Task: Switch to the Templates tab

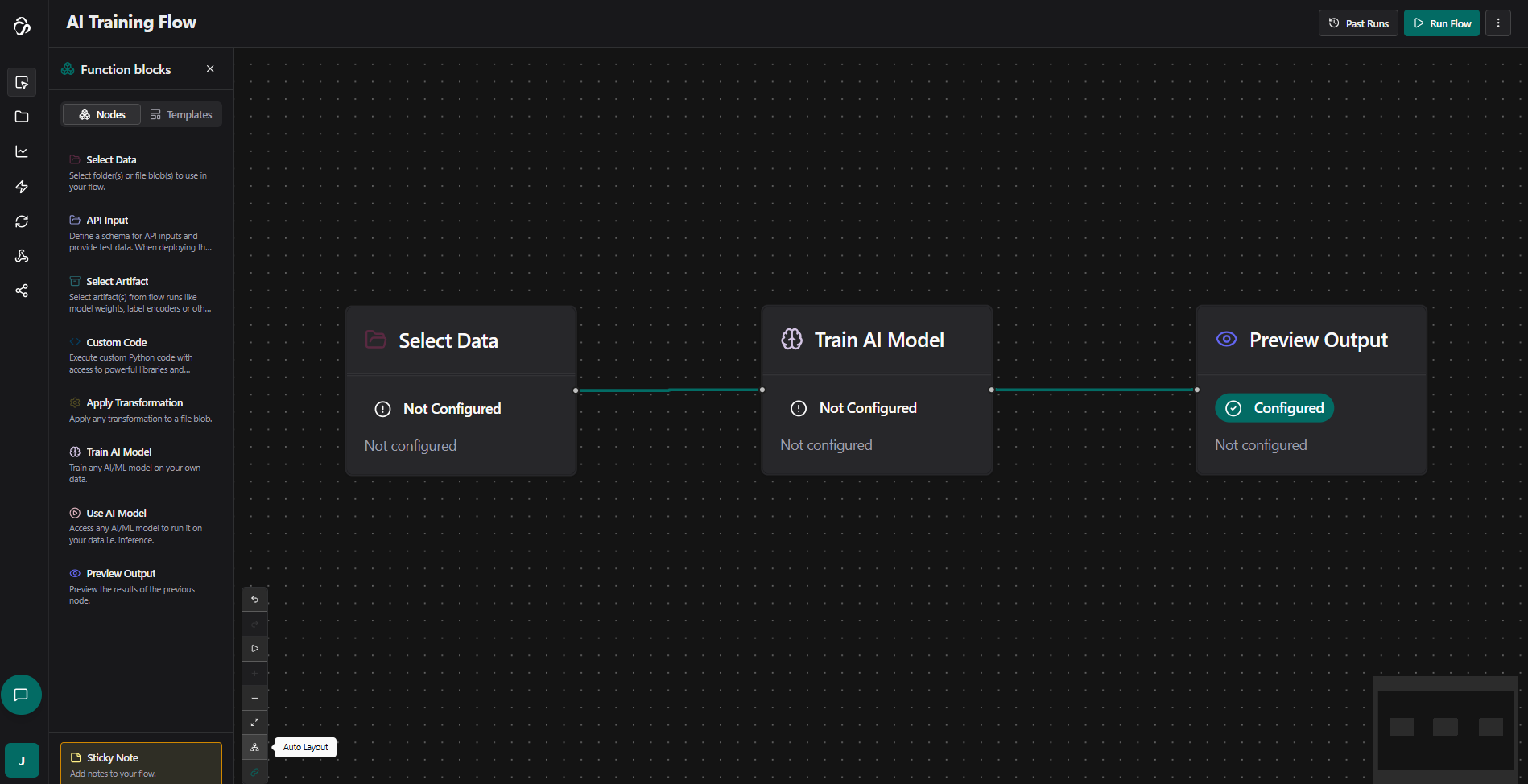Action: coord(181,115)
